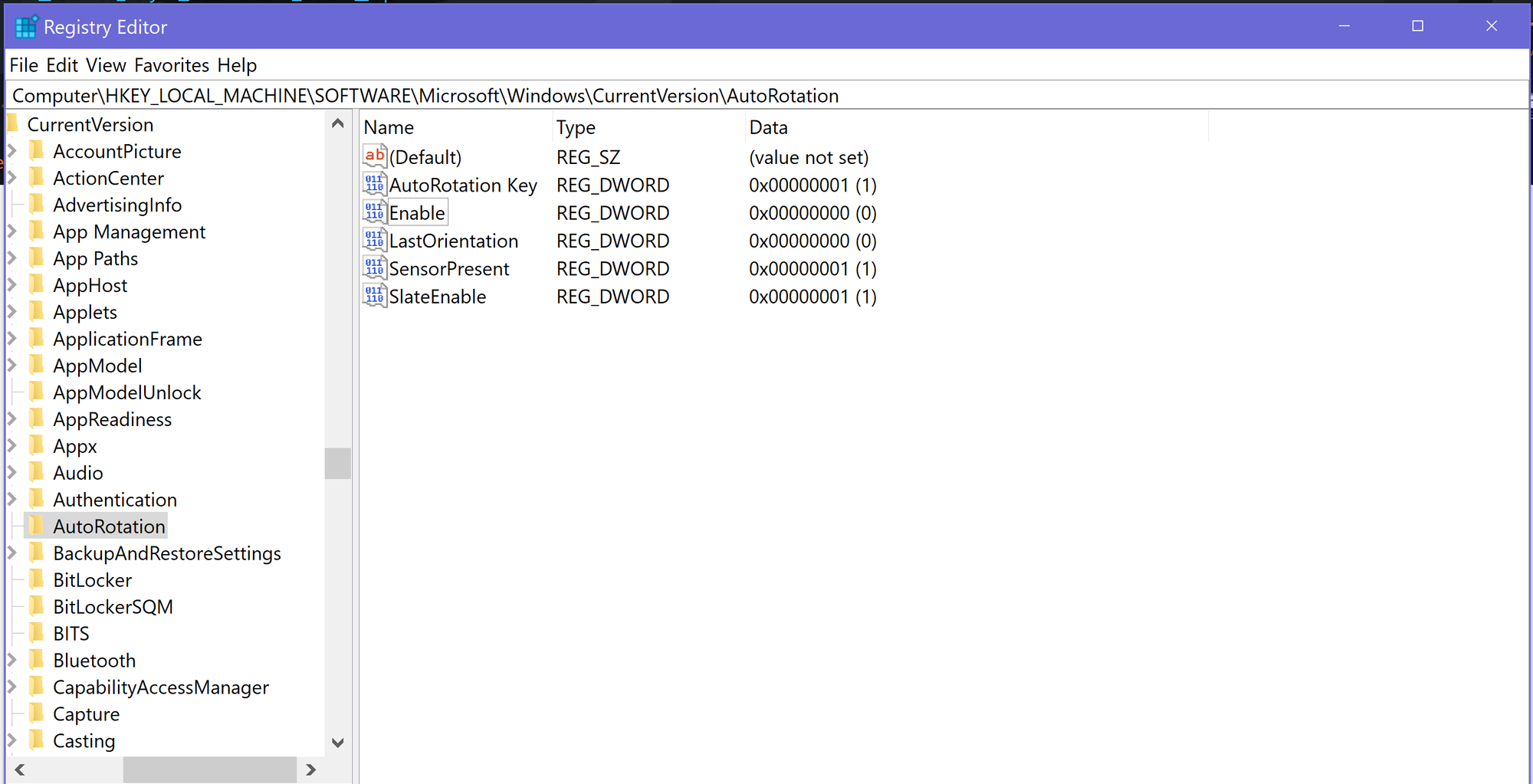Minimize the Registry Editor window

tap(1344, 26)
